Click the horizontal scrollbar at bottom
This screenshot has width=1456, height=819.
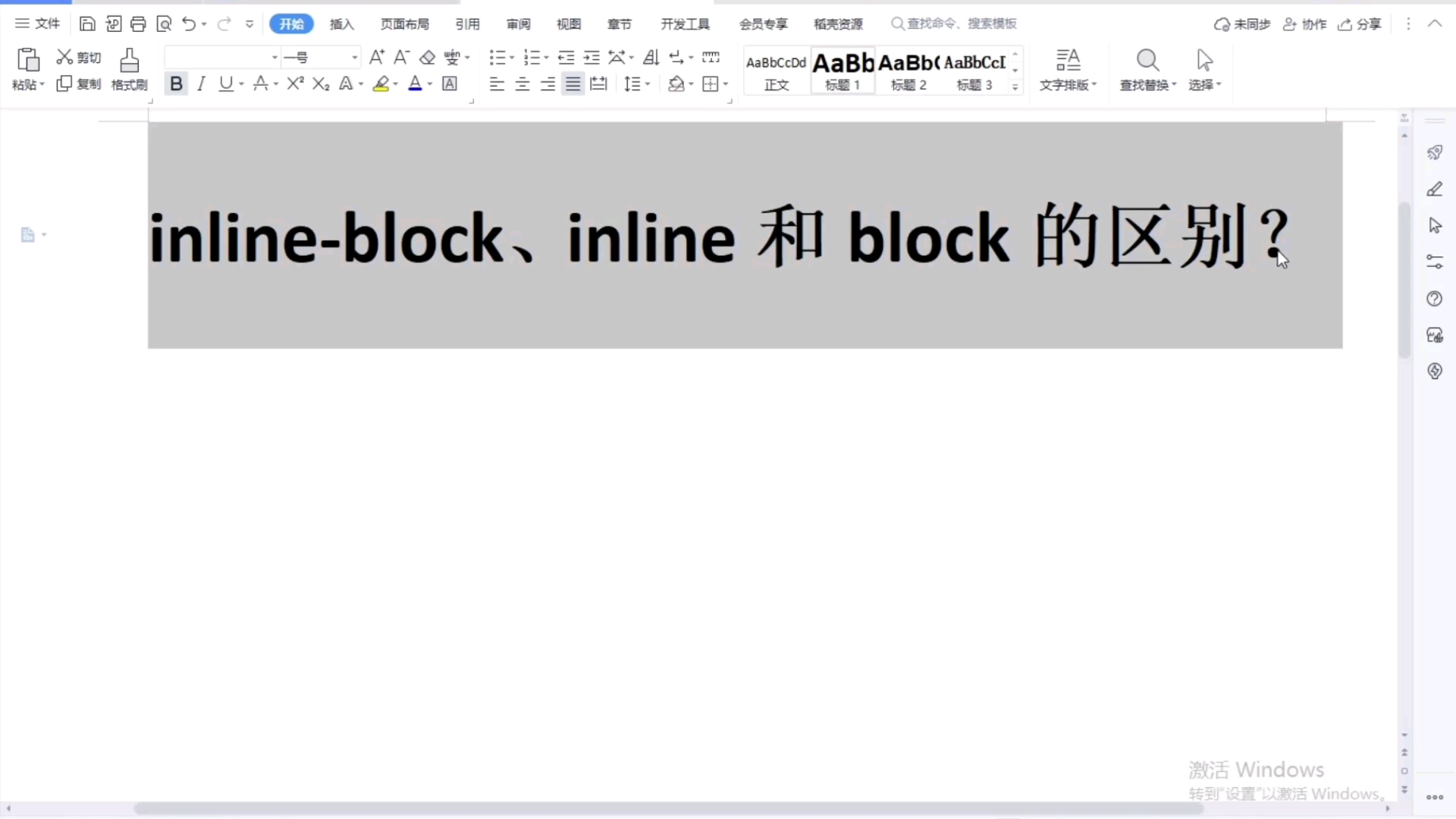(x=668, y=808)
